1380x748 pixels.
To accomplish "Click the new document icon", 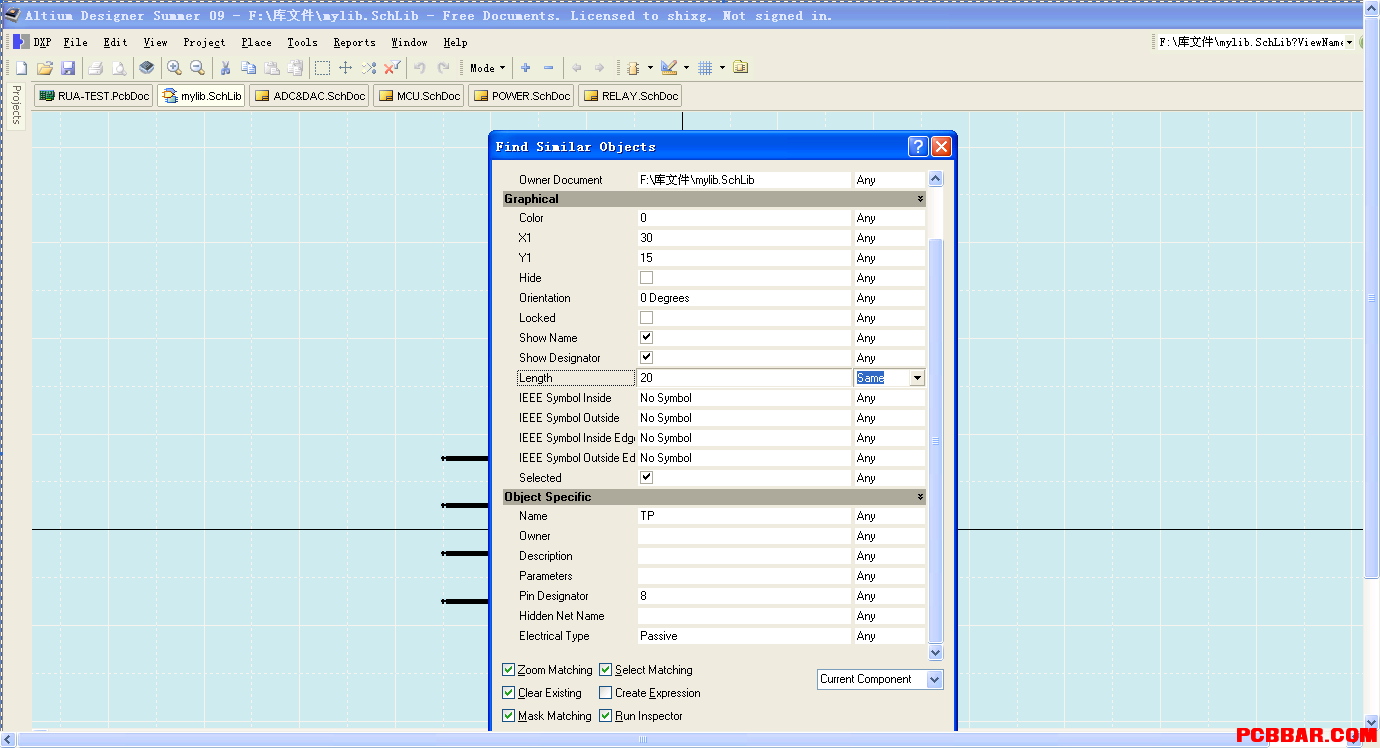I will [21, 68].
